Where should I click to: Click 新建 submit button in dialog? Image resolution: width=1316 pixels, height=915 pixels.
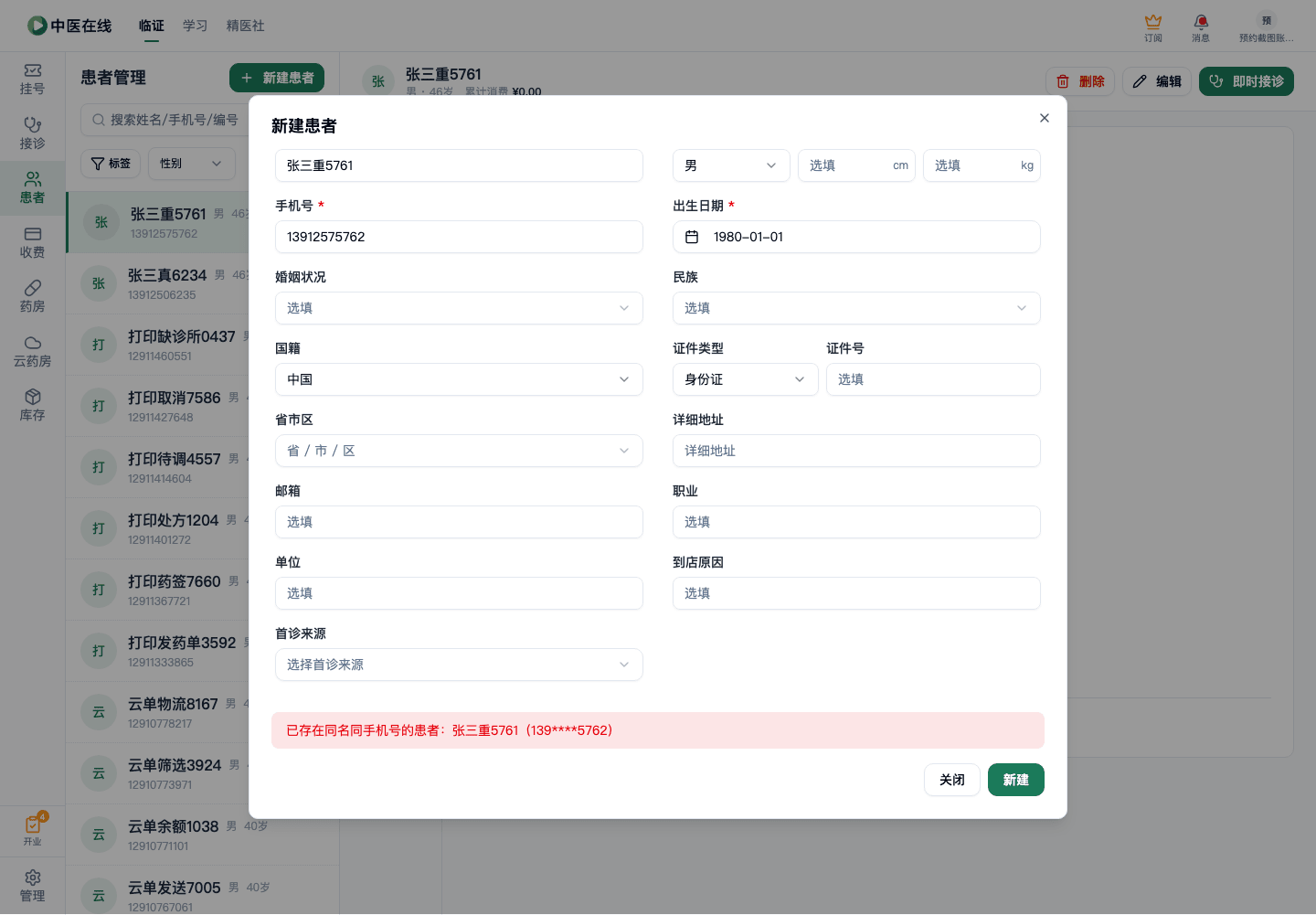(1016, 780)
